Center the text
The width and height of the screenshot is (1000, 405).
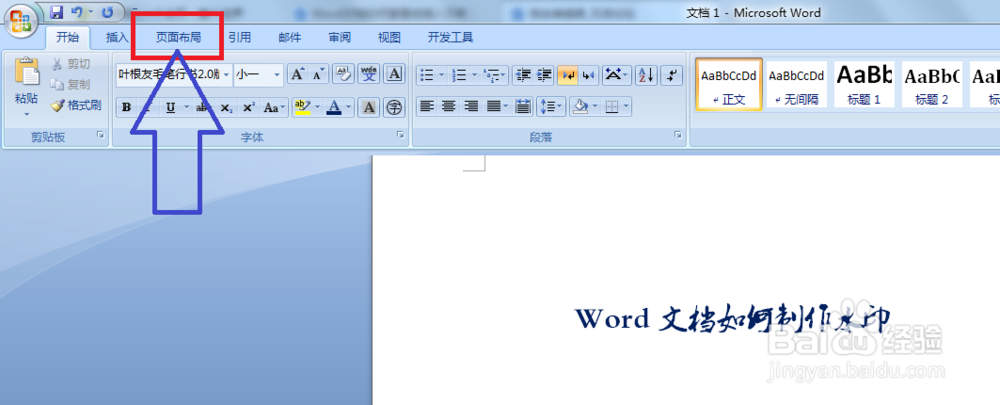[448, 107]
